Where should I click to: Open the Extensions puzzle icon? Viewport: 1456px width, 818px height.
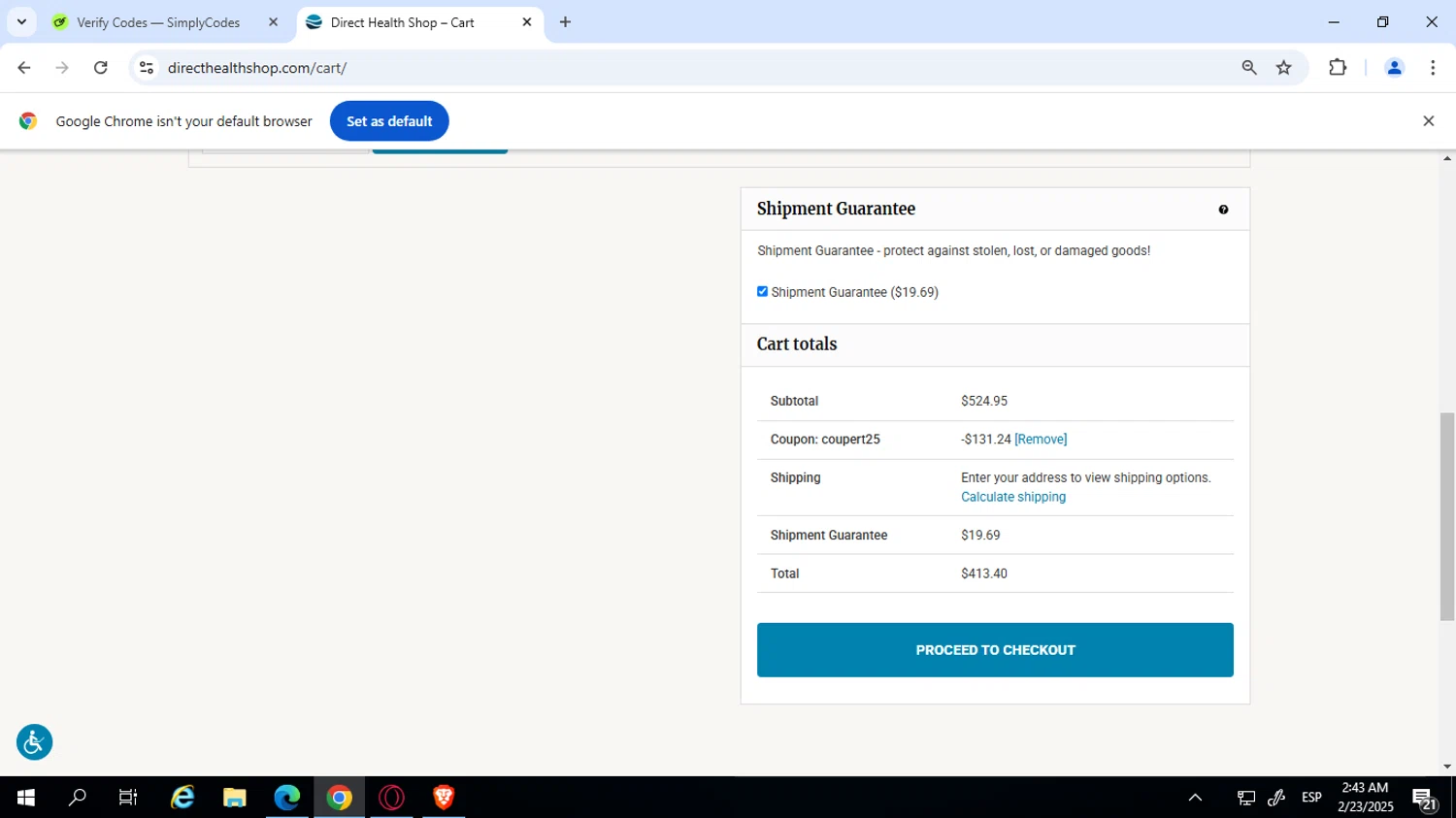pos(1338,68)
